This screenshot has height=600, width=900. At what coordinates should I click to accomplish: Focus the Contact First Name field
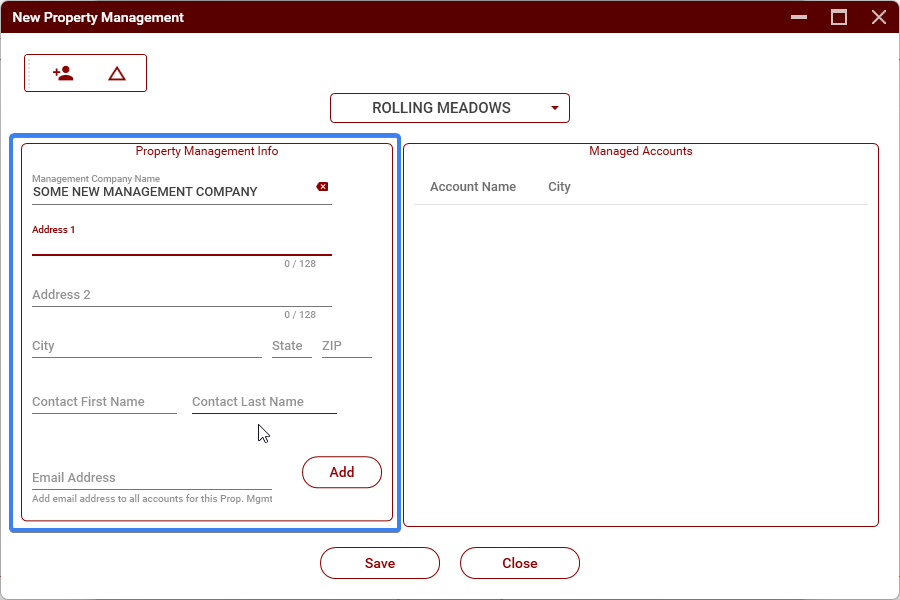(104, 402)
